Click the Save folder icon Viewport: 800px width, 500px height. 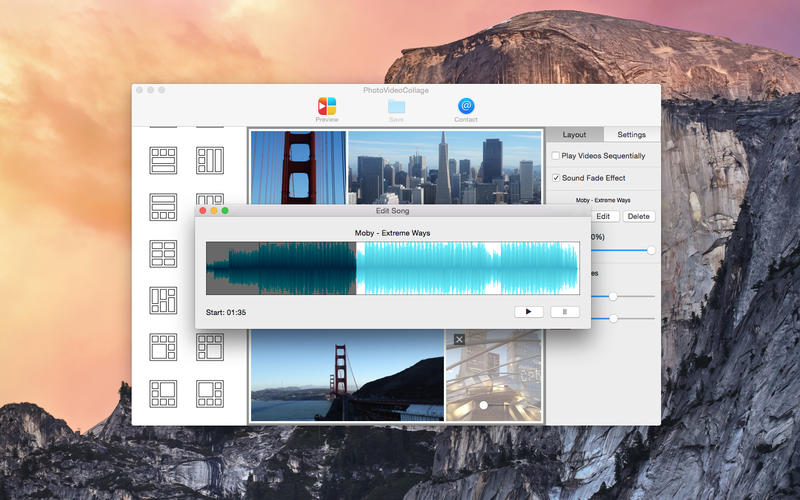coord(396,107)
